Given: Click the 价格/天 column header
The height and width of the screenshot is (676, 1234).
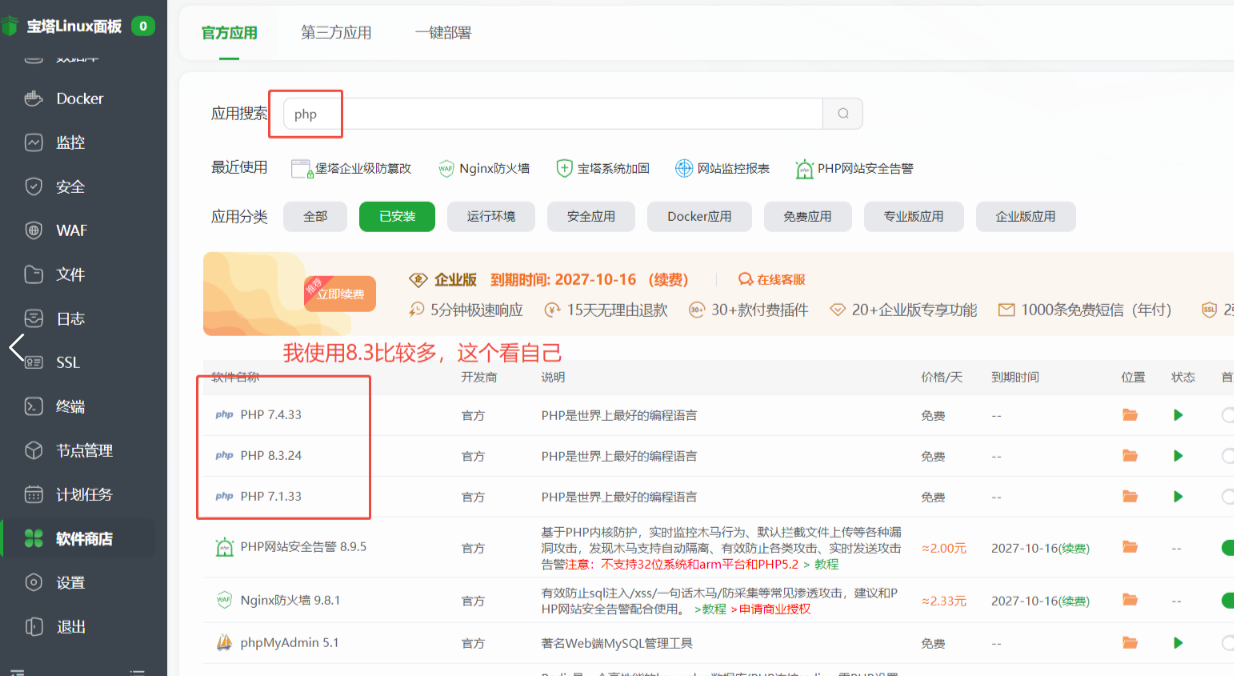Looking at the screenshot, I should [940, 377].
